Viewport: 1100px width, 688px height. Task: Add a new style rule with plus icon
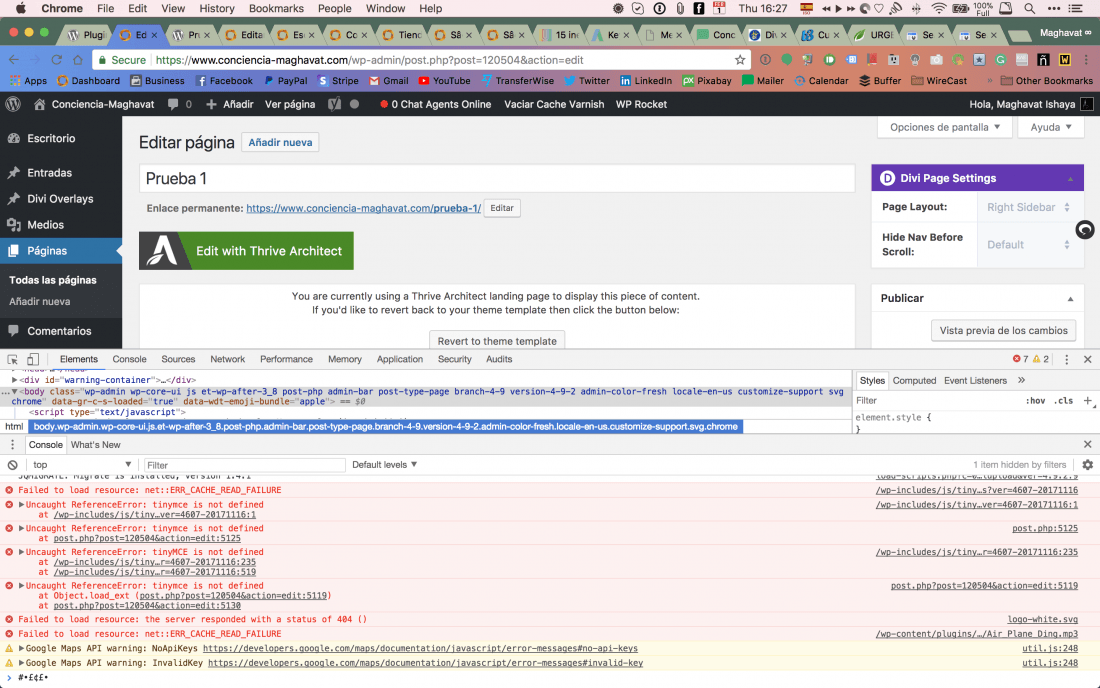pyautogui.click(x=1088, y=400)
